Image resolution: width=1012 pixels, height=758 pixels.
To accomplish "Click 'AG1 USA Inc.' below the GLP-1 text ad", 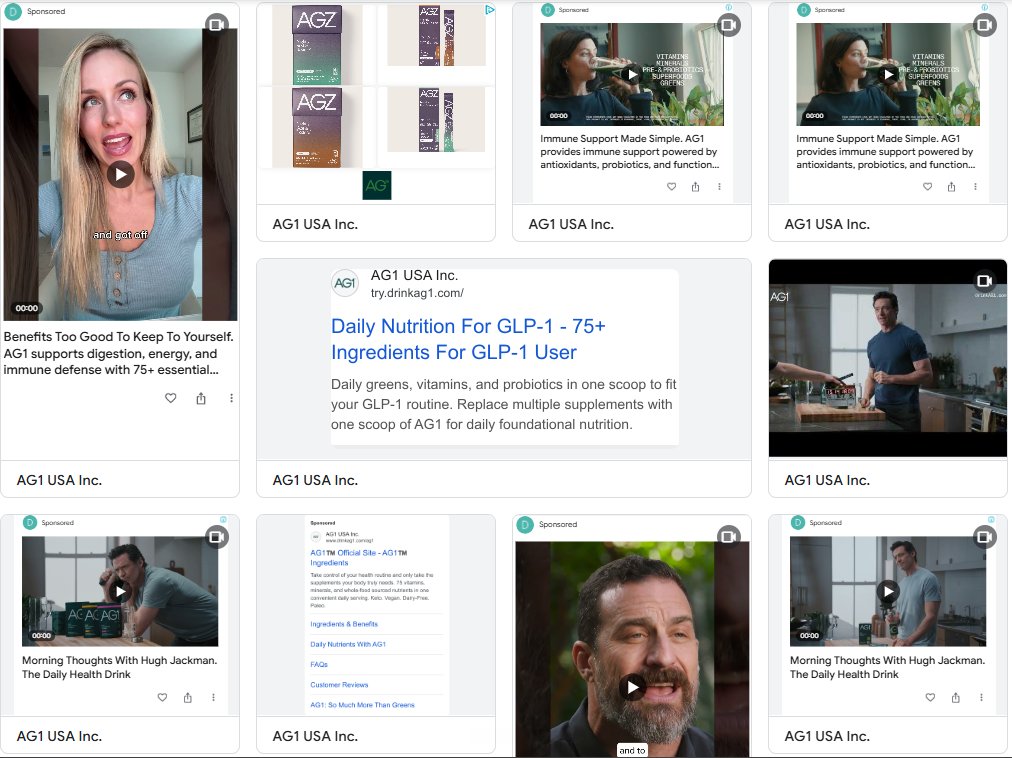I will pyautogui.click(x=315, y=480).
